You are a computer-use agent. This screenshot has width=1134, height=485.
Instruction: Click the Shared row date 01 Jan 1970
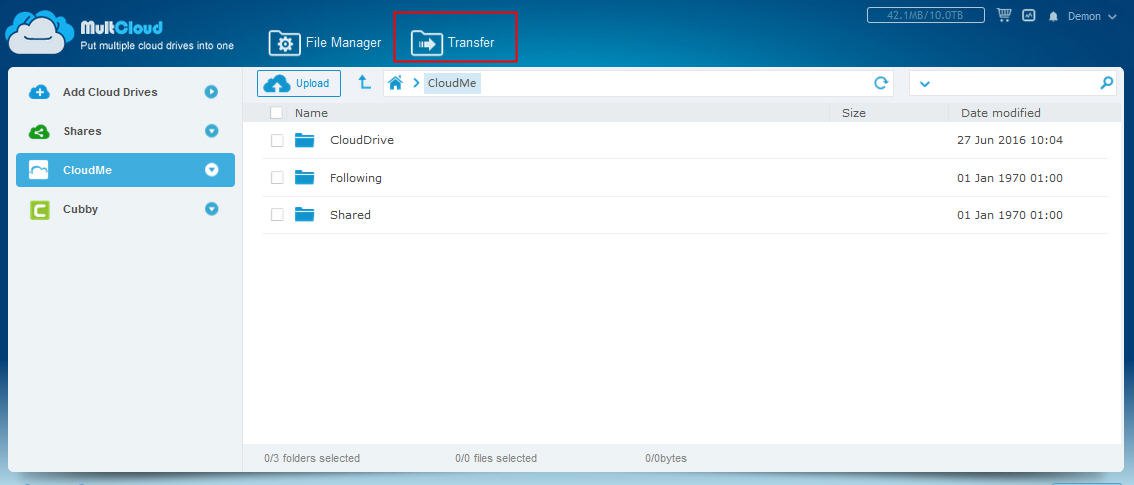tap(1010, 215)
